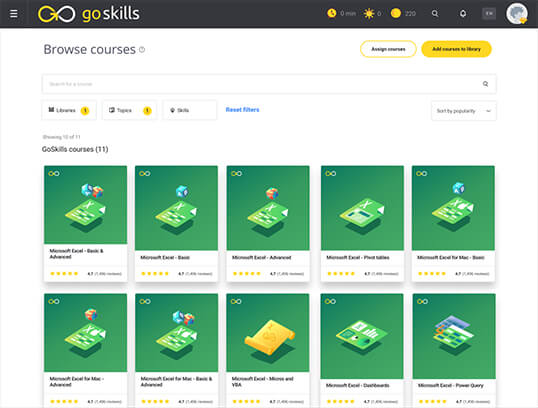Click the Microsoft Excel - Dashboards title
The height and width of the screenshot is (408, 538).
[x=358, y=385]
